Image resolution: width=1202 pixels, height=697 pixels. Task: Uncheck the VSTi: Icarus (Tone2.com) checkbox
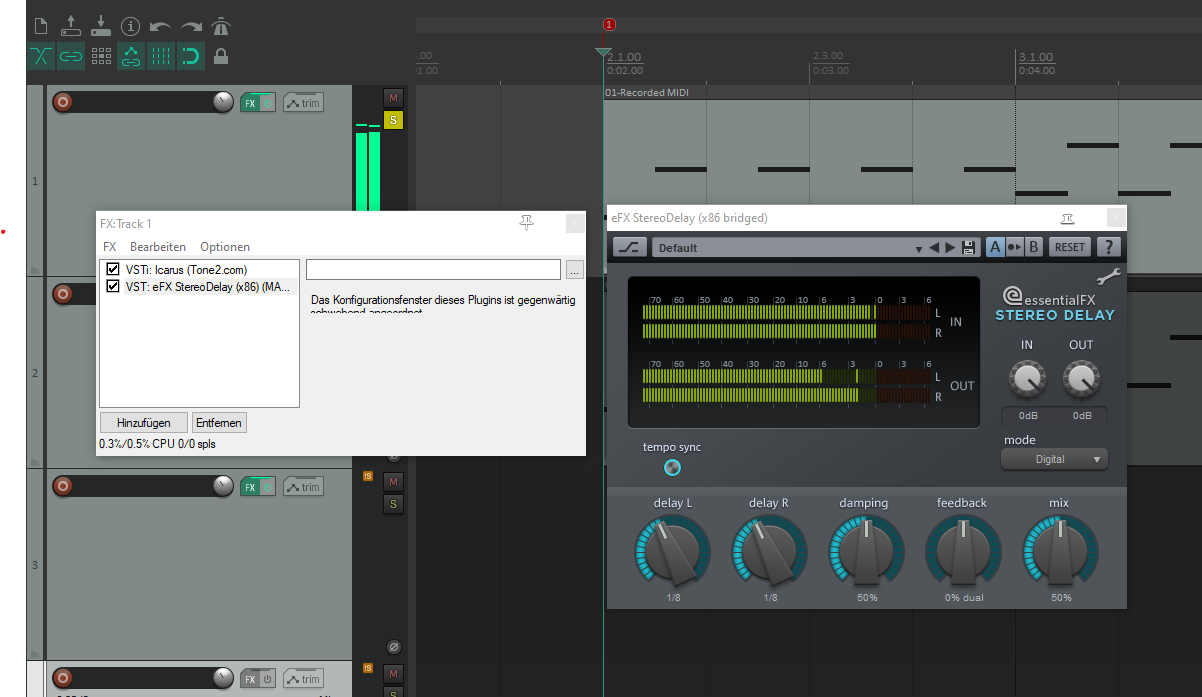113,270
